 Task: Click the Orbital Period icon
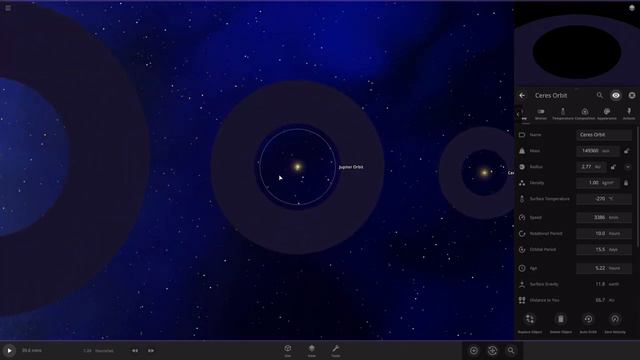pyautogui.click(x=522, y=249)
